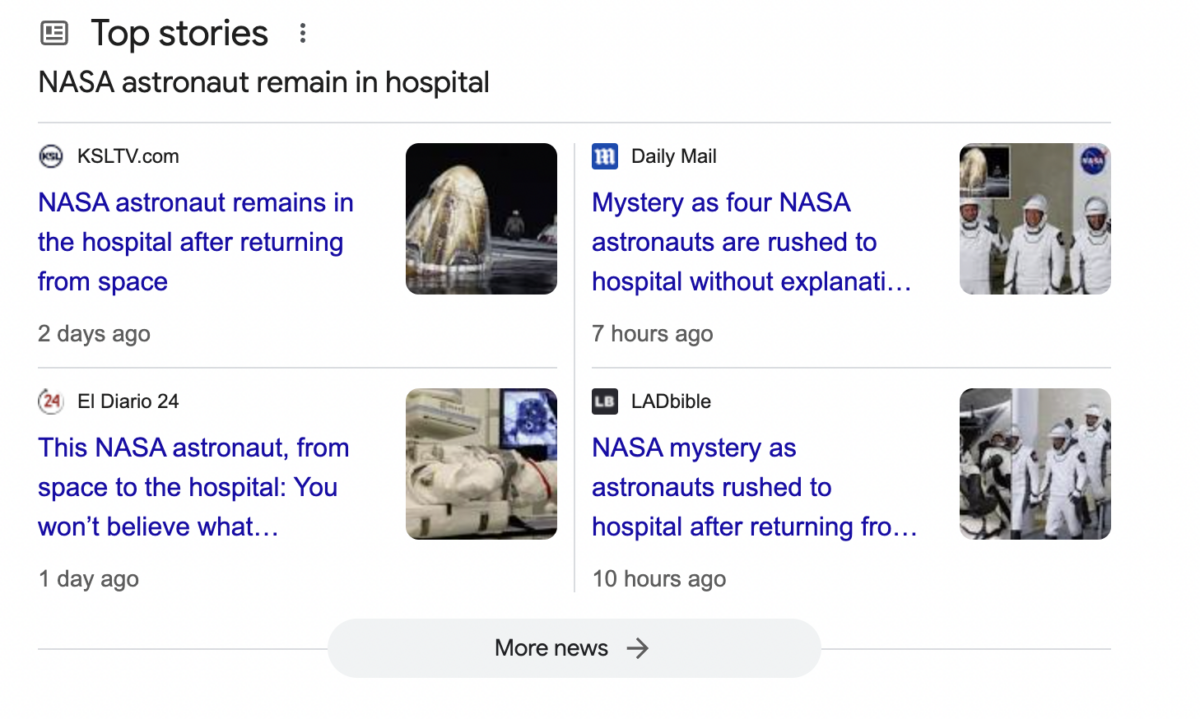Open the Daily Mail four NASA astronauts headline
Viewport: 1200px width, 719px height.
[750, 242]
